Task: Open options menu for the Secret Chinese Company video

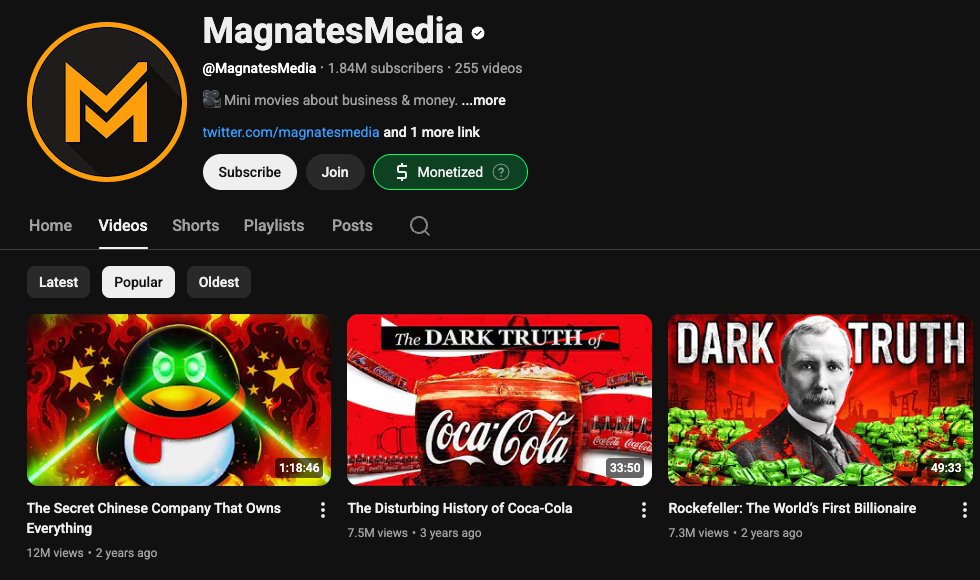Action: [x=322, y=510]
